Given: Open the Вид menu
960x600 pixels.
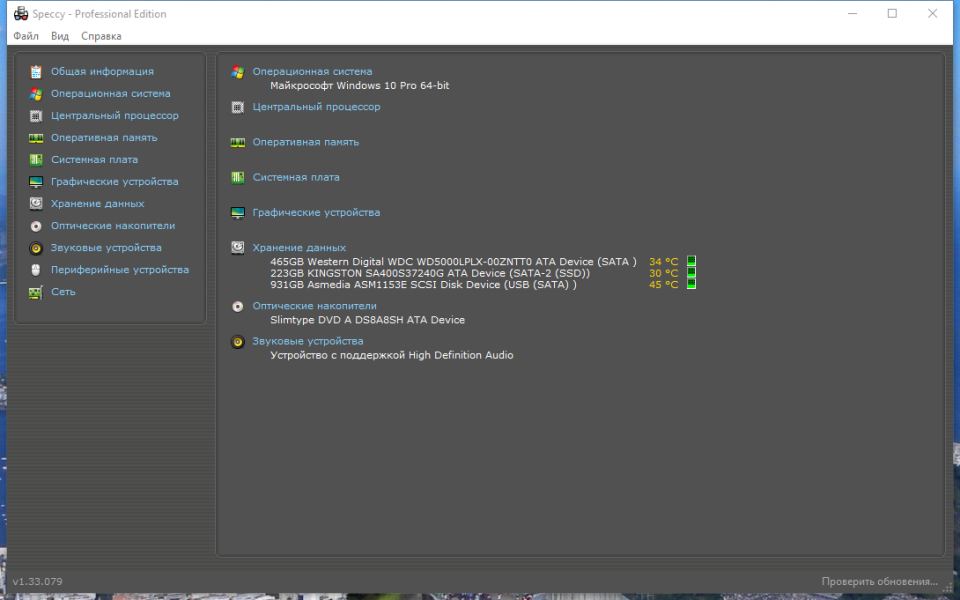Looking at the screenshot, I should point(60,36).
